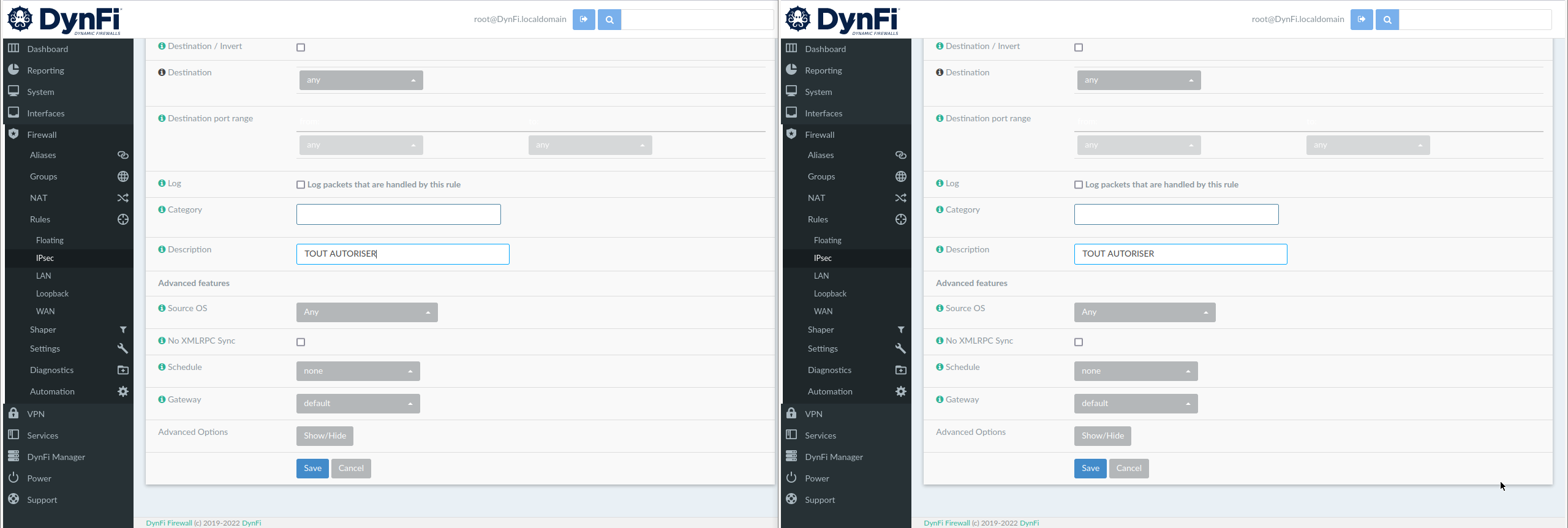Click the logout icon in the left window header
This screenshot has height=528, width=1568.
click(x=584, y=20)
